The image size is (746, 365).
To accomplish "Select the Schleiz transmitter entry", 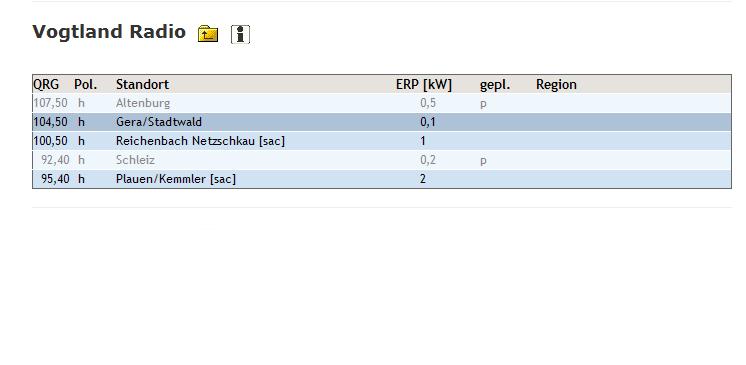I will pyautogui.click(x=382, y=160).
